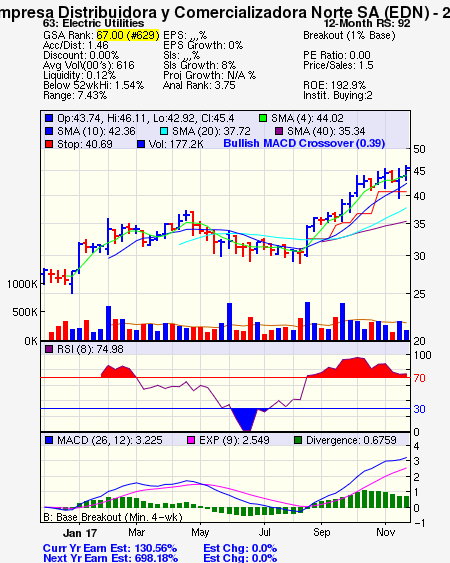This screenshot has width=450, height=563.
Task: Click the Bullish MACD Crossover (0.39) label
Action: tap(304, 143)
